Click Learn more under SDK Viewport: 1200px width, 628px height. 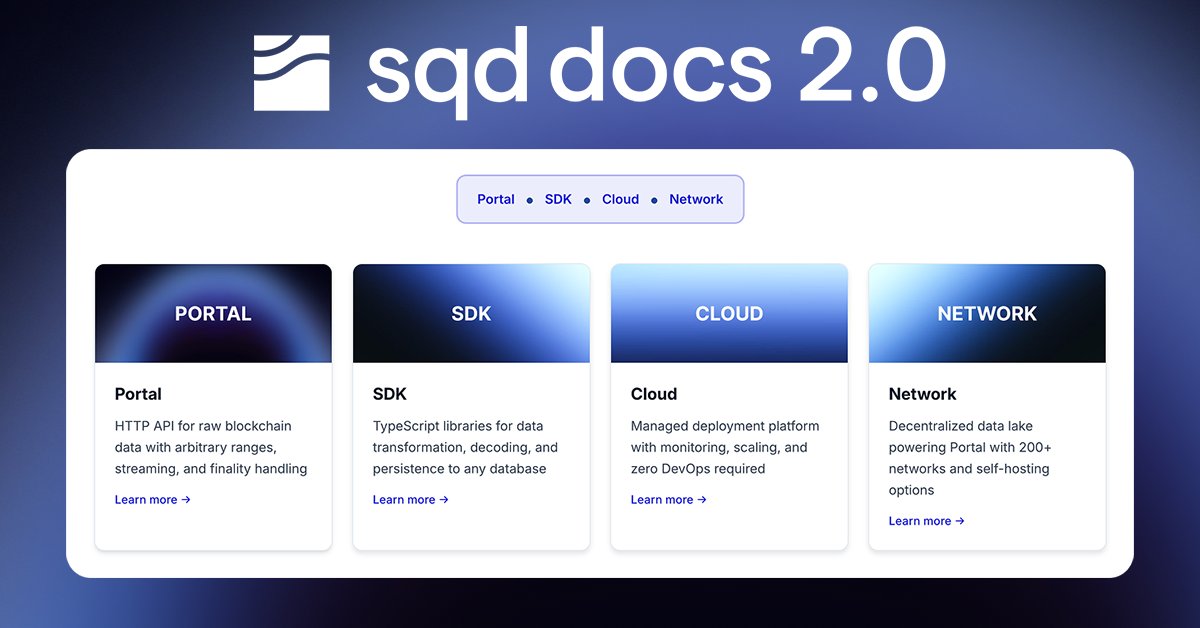coord(411,500)
